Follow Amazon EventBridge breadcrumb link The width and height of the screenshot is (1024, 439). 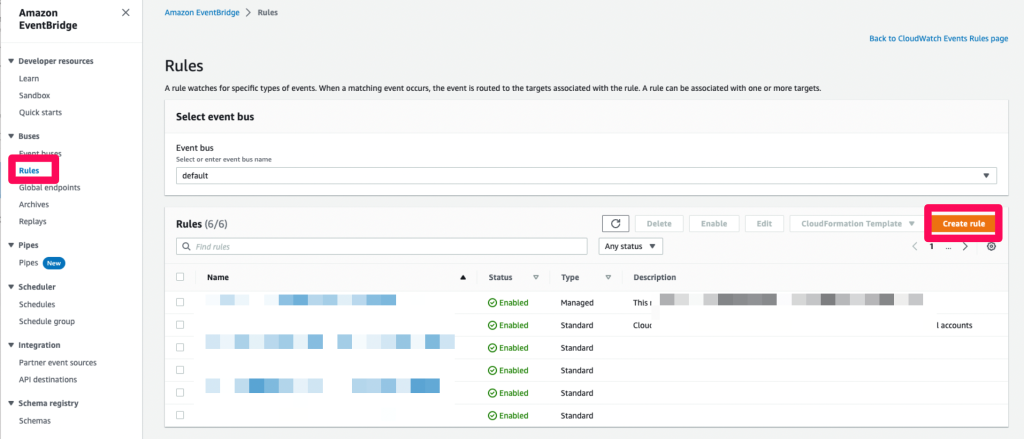[x=202, y=12]
